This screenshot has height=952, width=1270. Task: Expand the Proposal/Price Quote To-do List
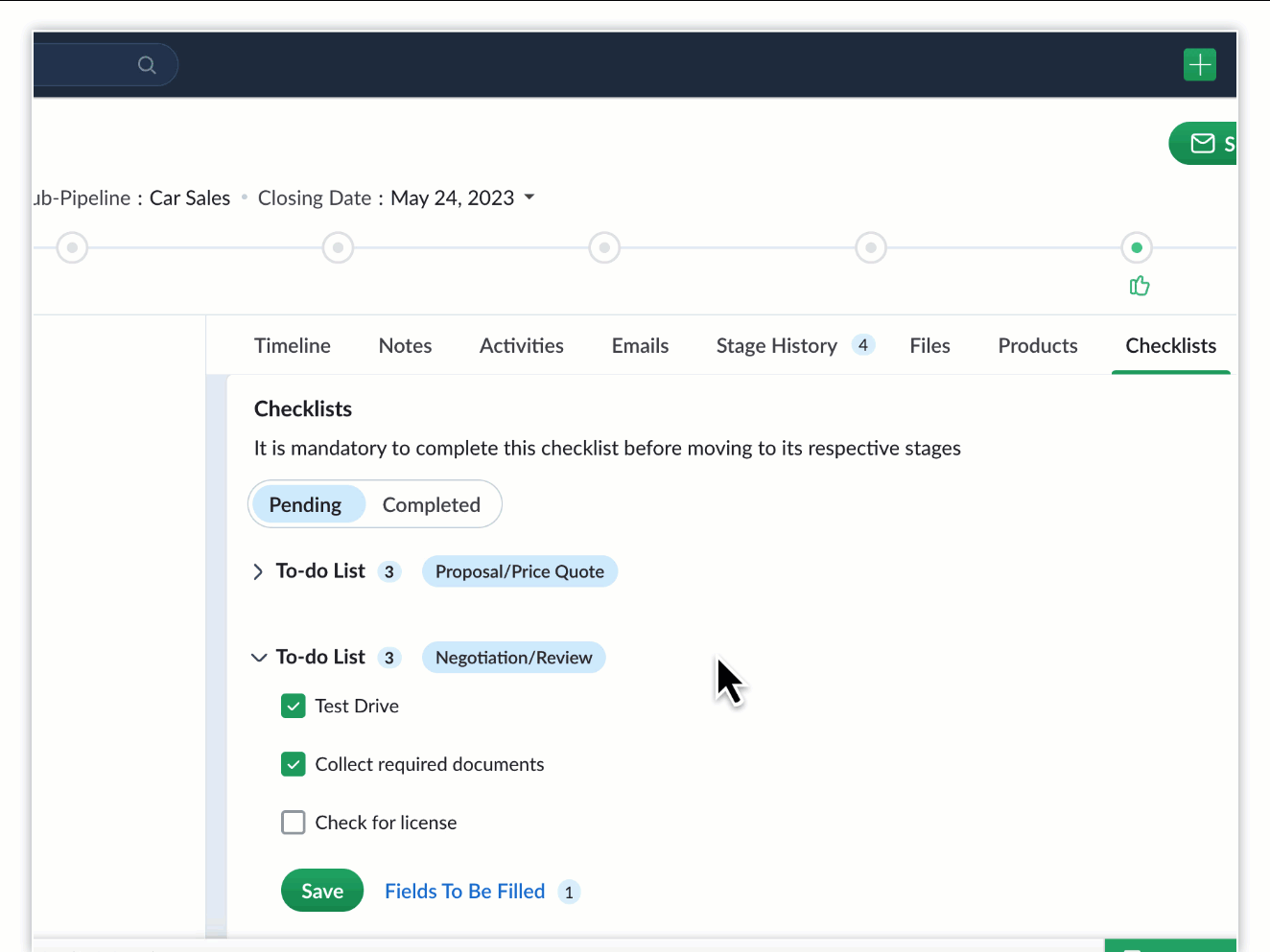tap(258, 572)
